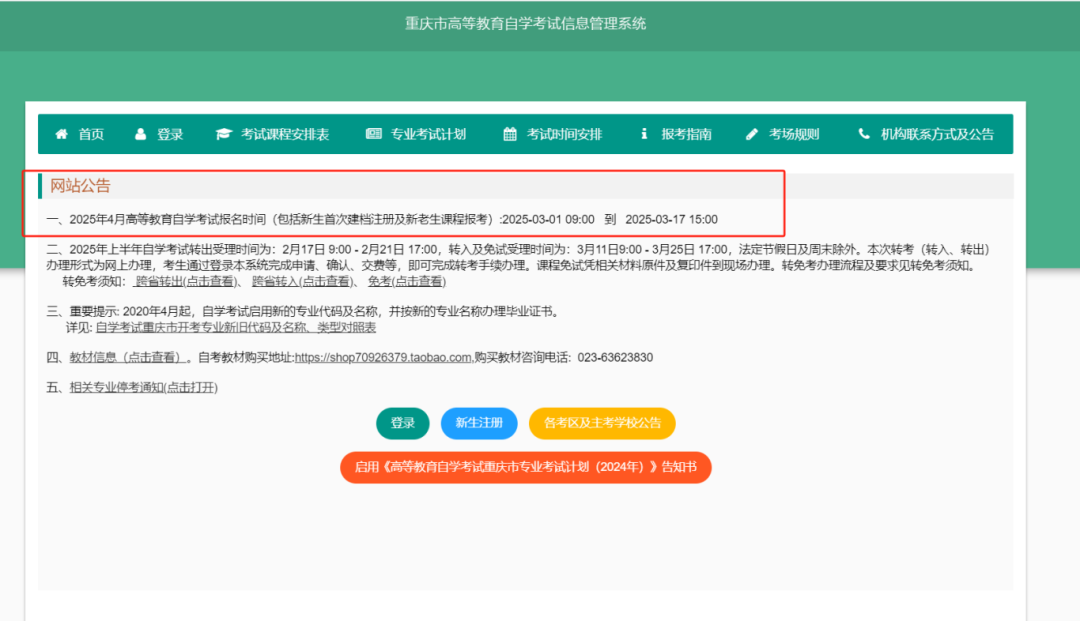Screen dimensions: 1080x621
Task: Click the phone icon on 机构联系方式及公告
Action: 862,133
